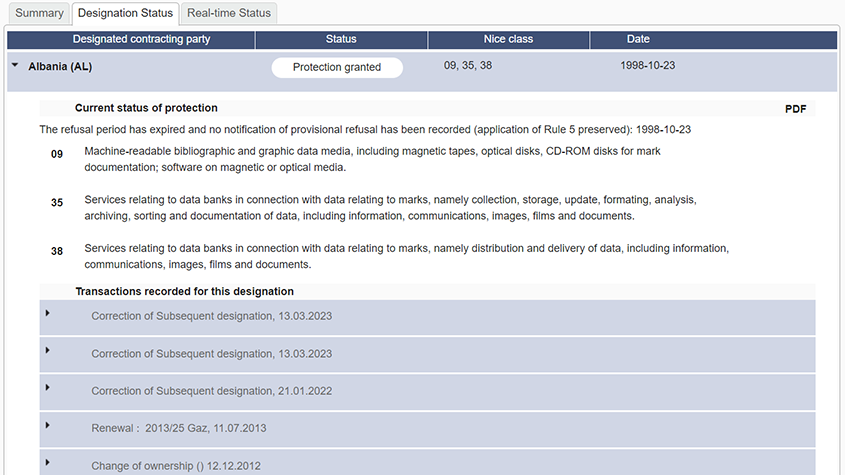Click the 1998-10-23 date in Albania row
Image resolution: width=845 pixels, height=475 pixels.
(x=648, y=65)
